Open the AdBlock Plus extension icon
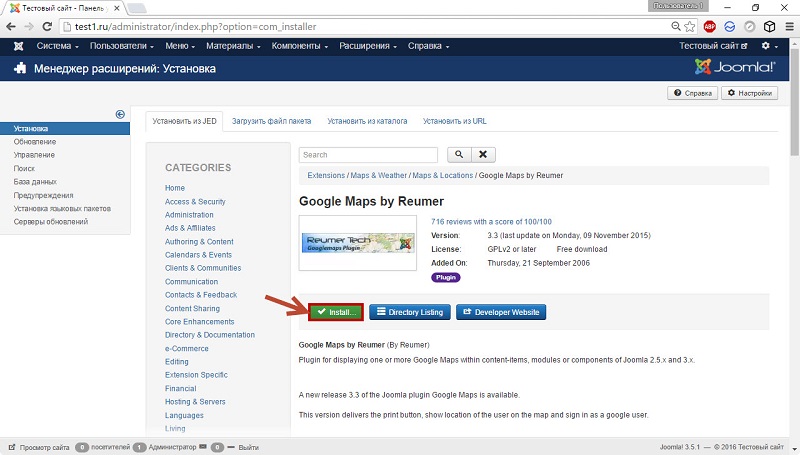The image size is (800, 455). pos(709,27)
